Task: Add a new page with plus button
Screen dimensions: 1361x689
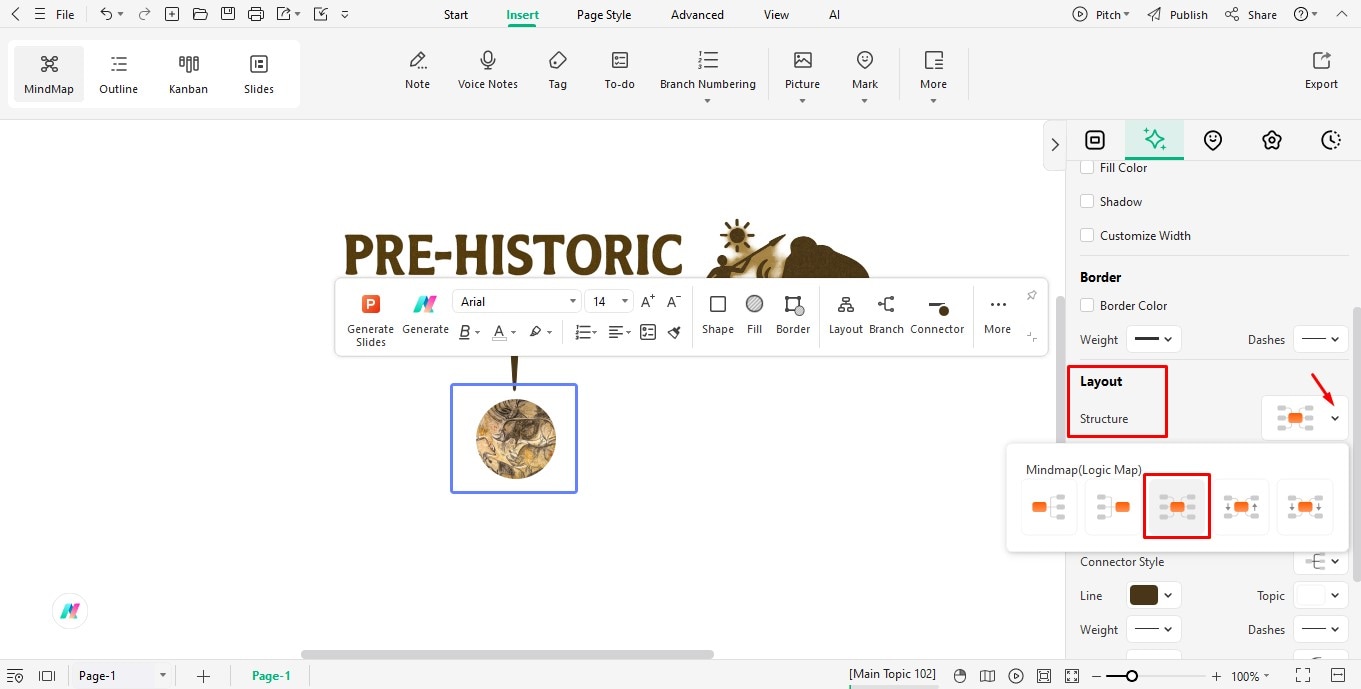Action: point(203,676)
